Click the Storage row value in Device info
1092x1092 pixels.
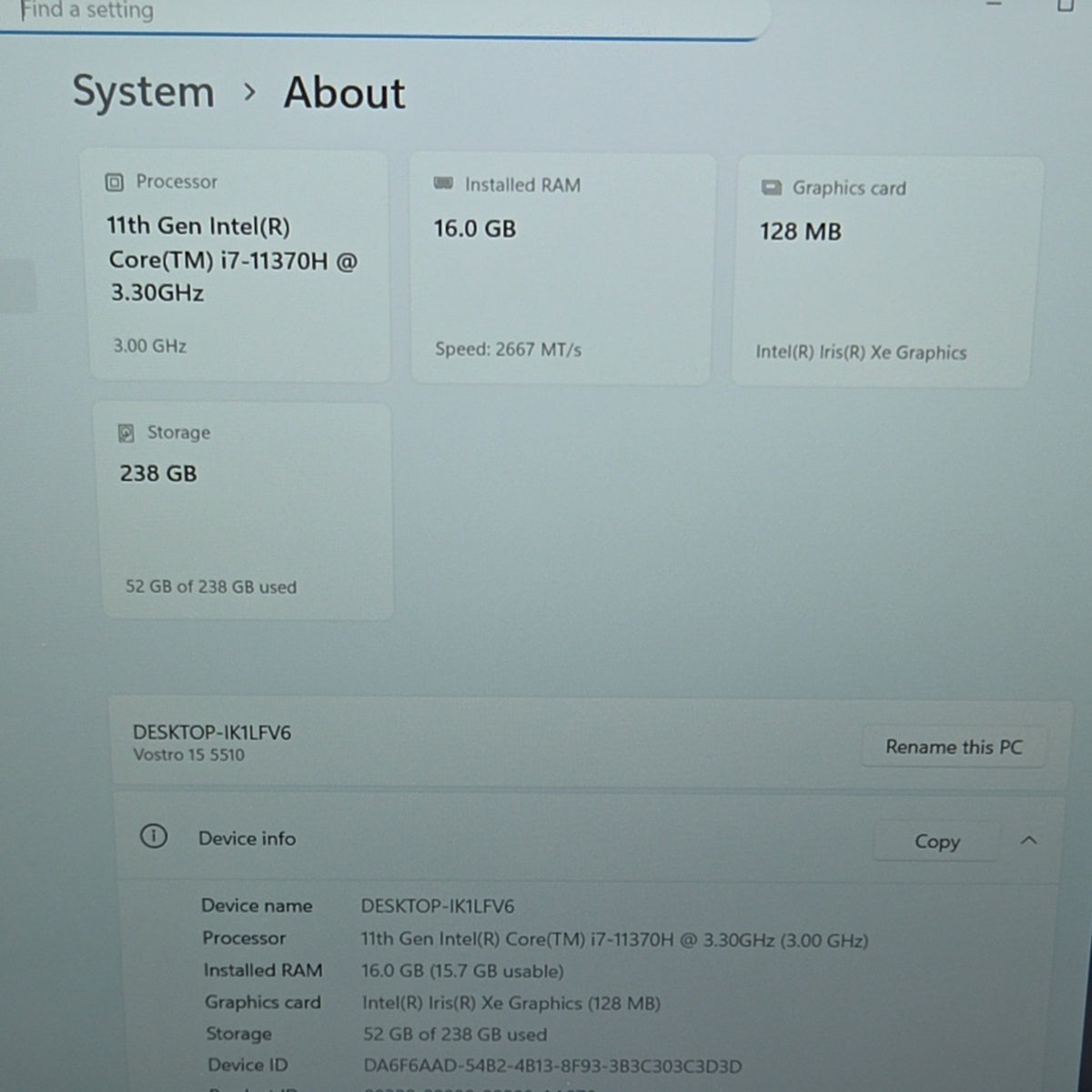[x=455, y=1035]
